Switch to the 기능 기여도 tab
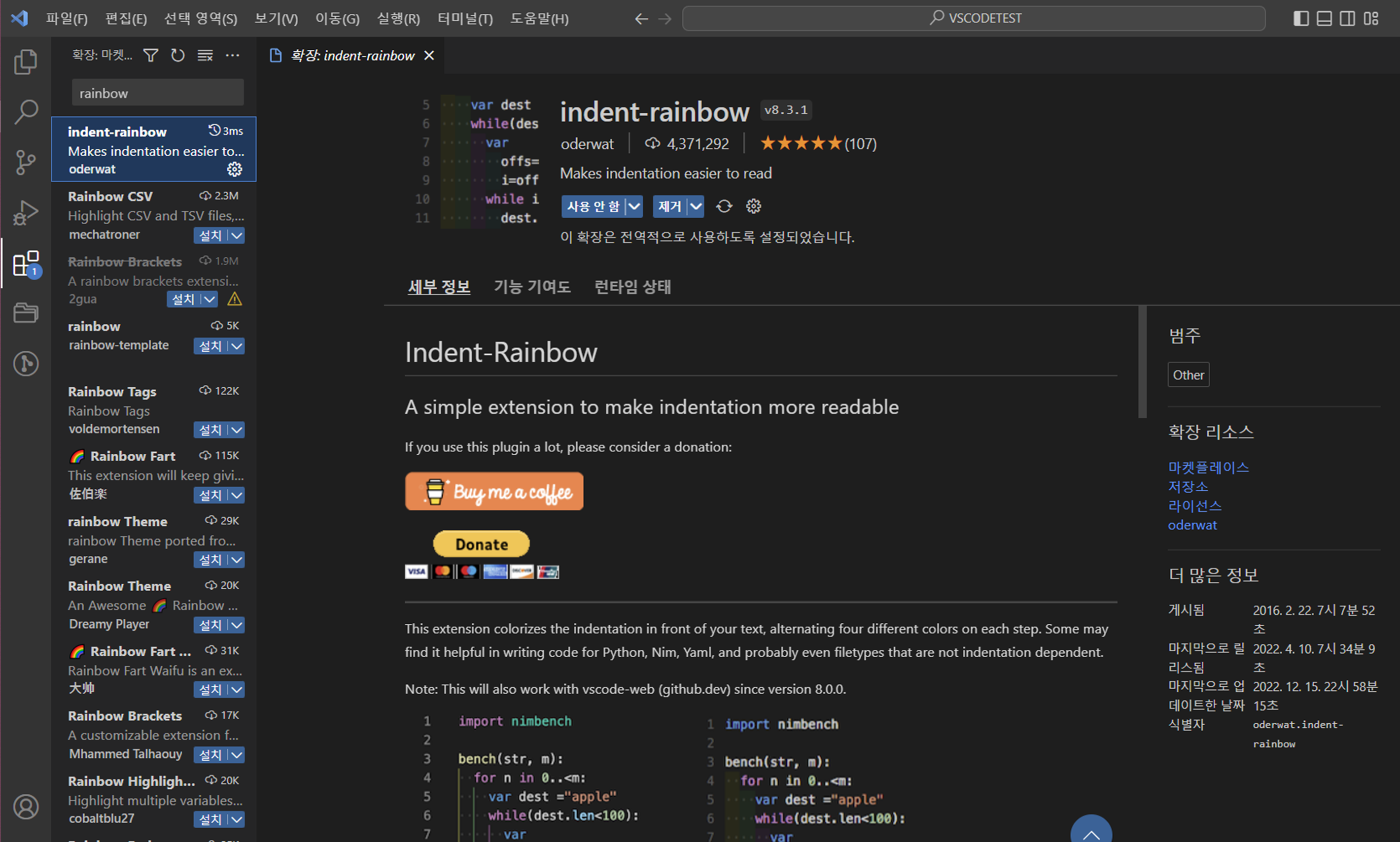The height and width of the screenshot is (842, 1400). click(x=531, y=287)
